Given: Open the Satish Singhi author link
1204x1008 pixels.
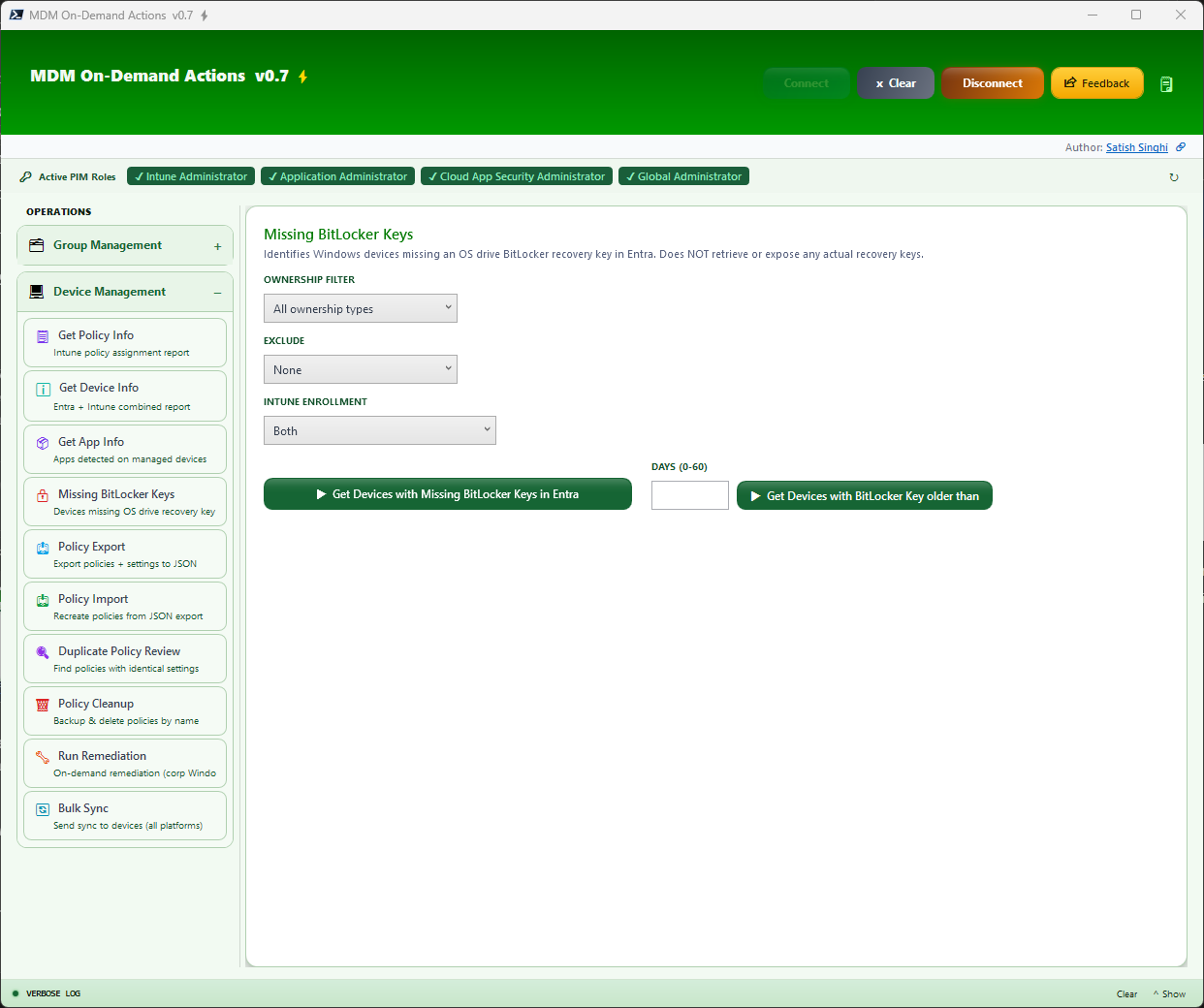Looking at the screenshot, I should click(1137, 147).
